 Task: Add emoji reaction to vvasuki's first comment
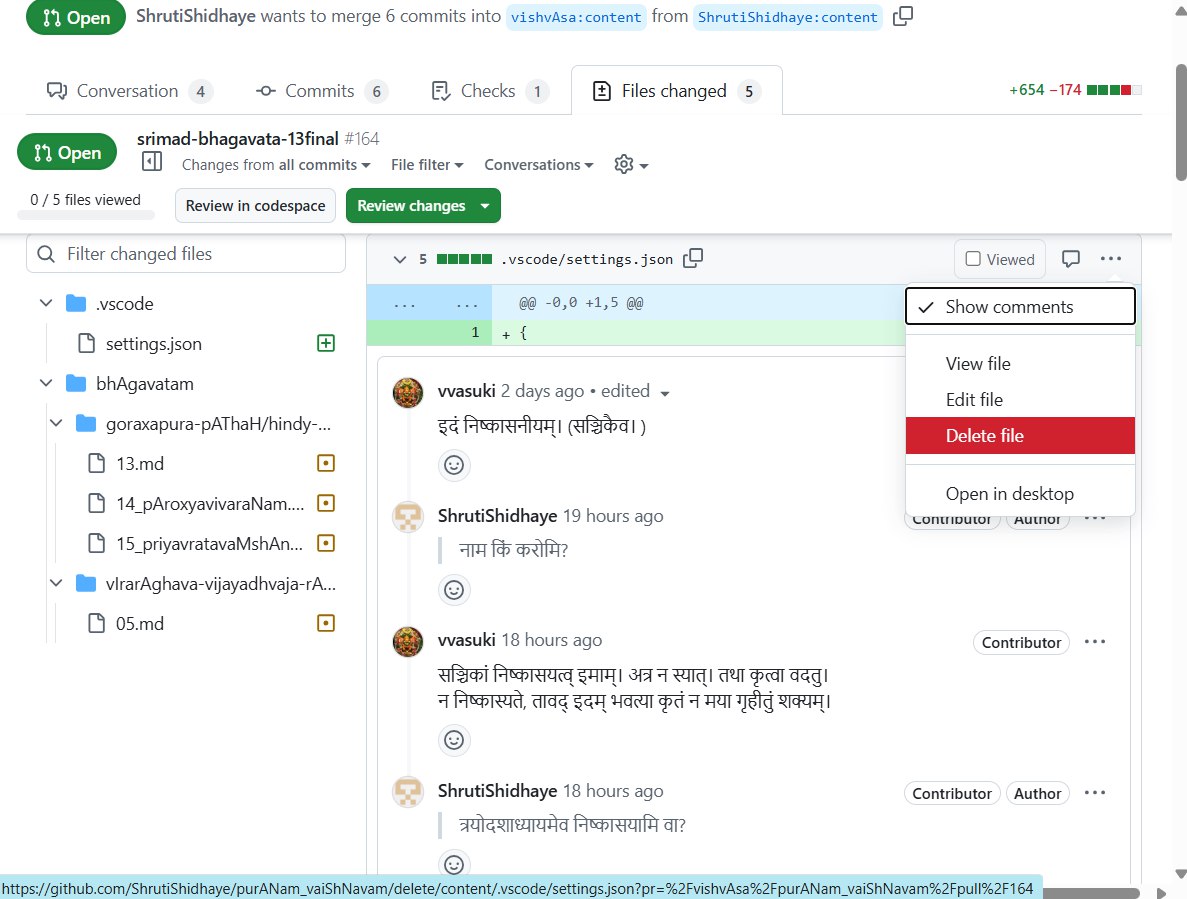tap(454, 465)
